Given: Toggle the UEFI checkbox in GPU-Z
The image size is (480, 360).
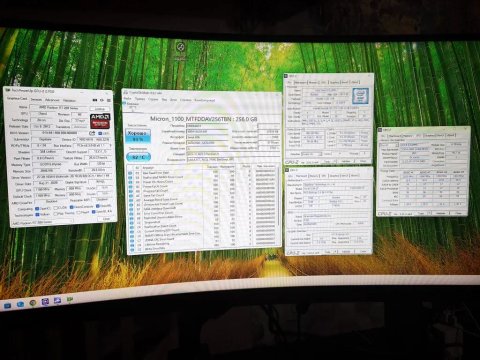Looking at the screenshot, I should (101, 133).
